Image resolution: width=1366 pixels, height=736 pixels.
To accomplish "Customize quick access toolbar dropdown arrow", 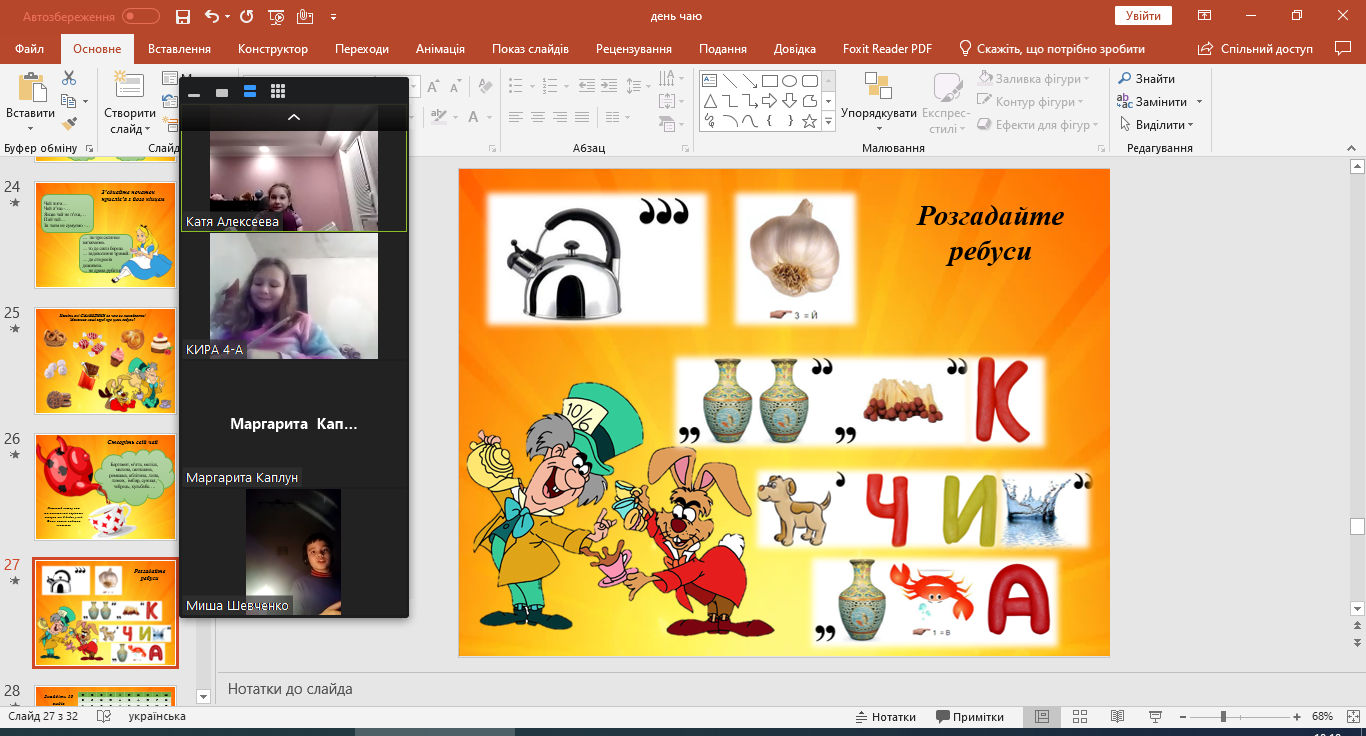I will coord(333,17).
